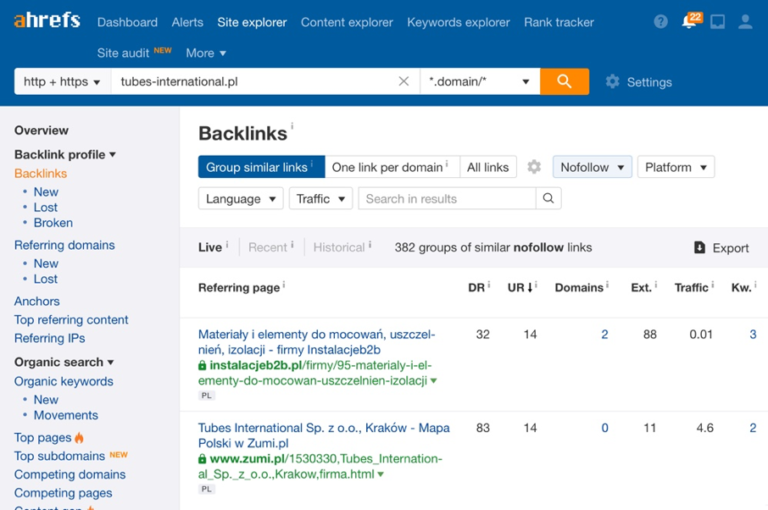Switch to the Recent tab
The width and height of the screenshot is (768, 510).
(267, 247)
